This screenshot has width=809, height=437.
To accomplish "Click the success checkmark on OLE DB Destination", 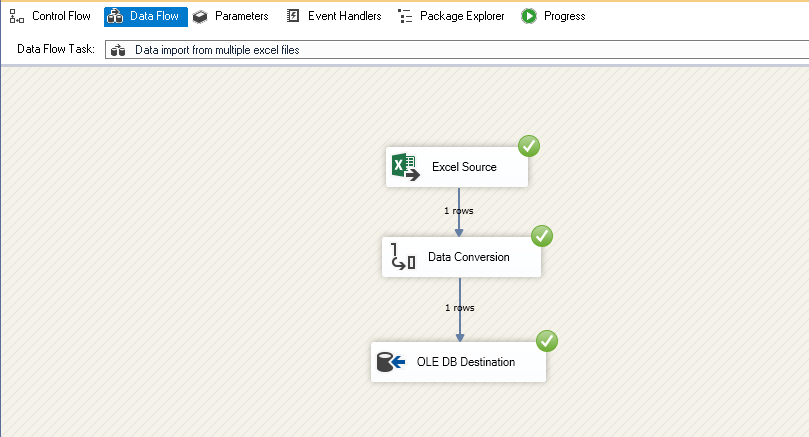I will click(x=547, y=341).
